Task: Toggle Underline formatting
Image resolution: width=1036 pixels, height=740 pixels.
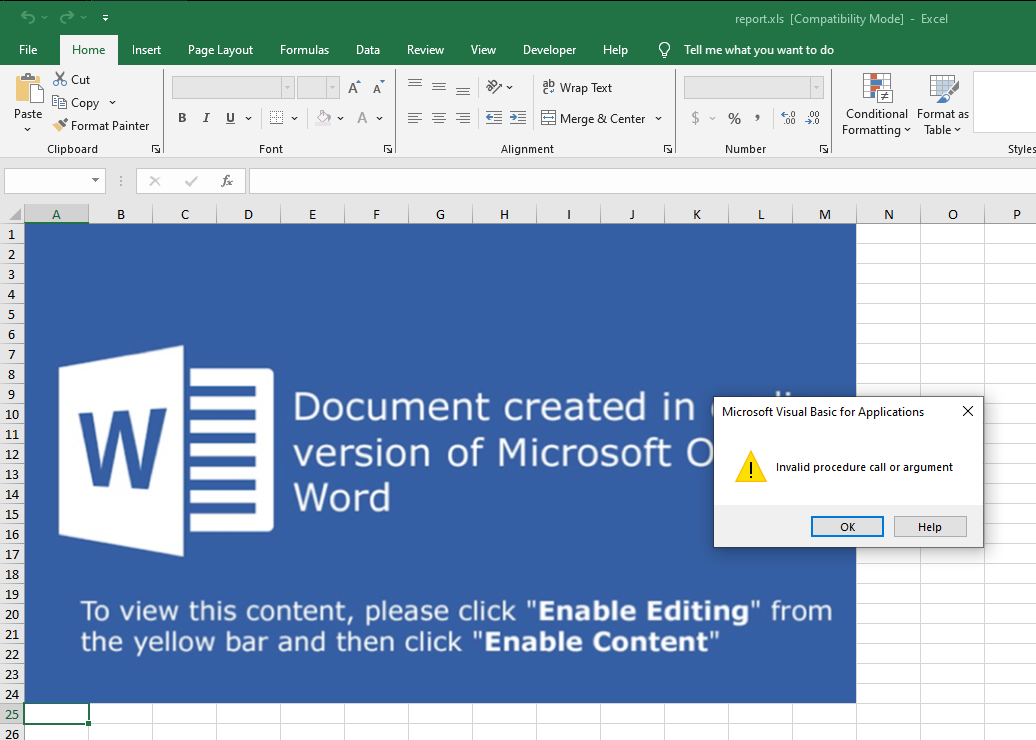Action: pyautogui.click(x=230, y=118)
